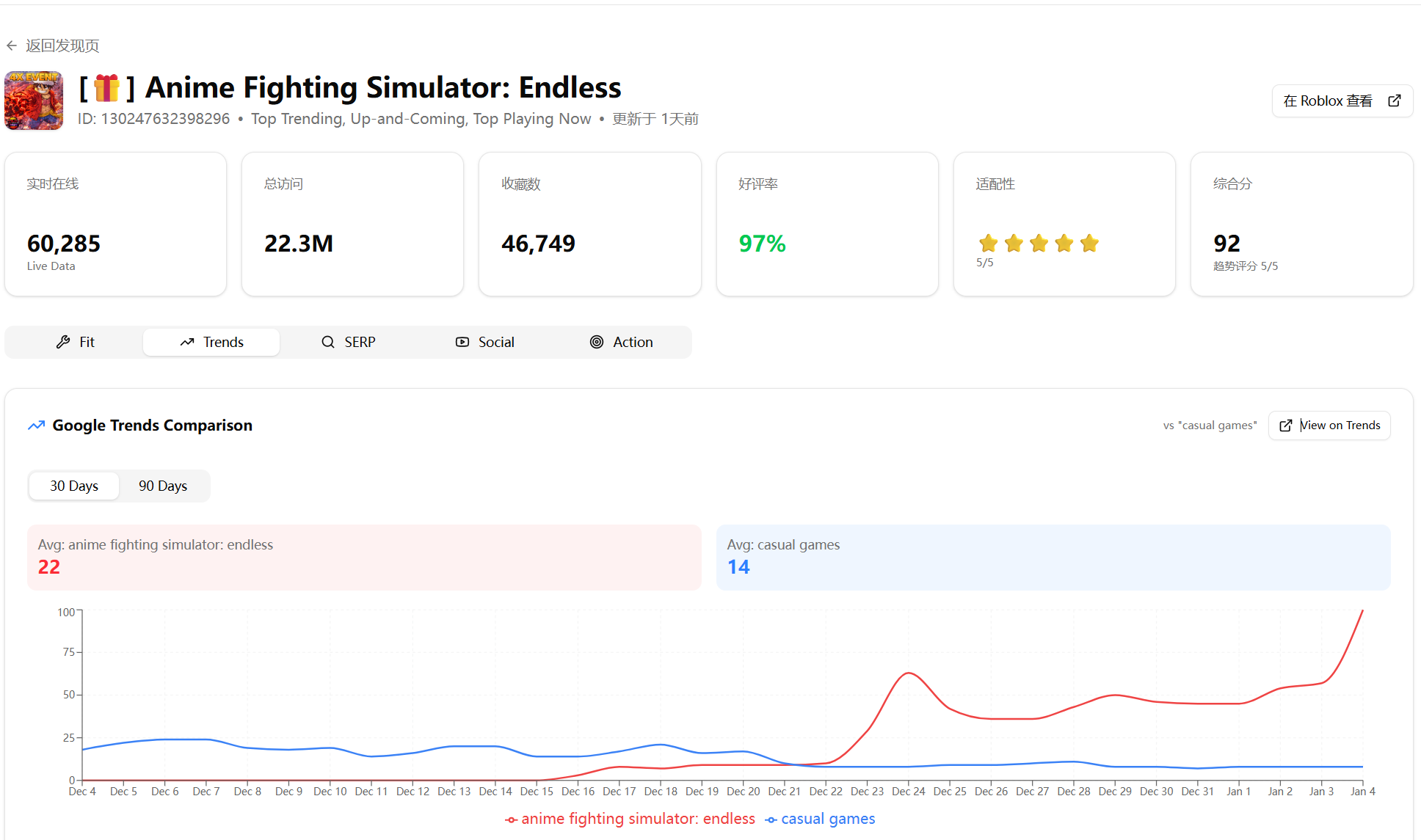
Task: Click the wrench icon on Fit tab
Action: pyautogui.click(x=63, y=342)
